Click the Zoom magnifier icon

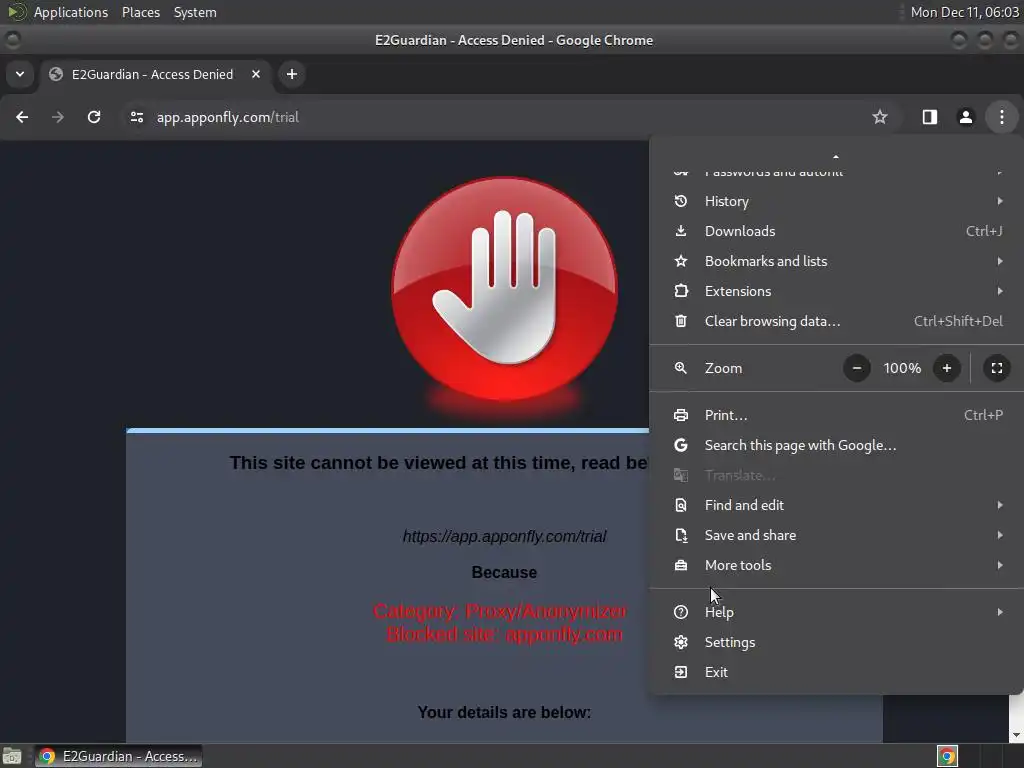click(680, 368)
